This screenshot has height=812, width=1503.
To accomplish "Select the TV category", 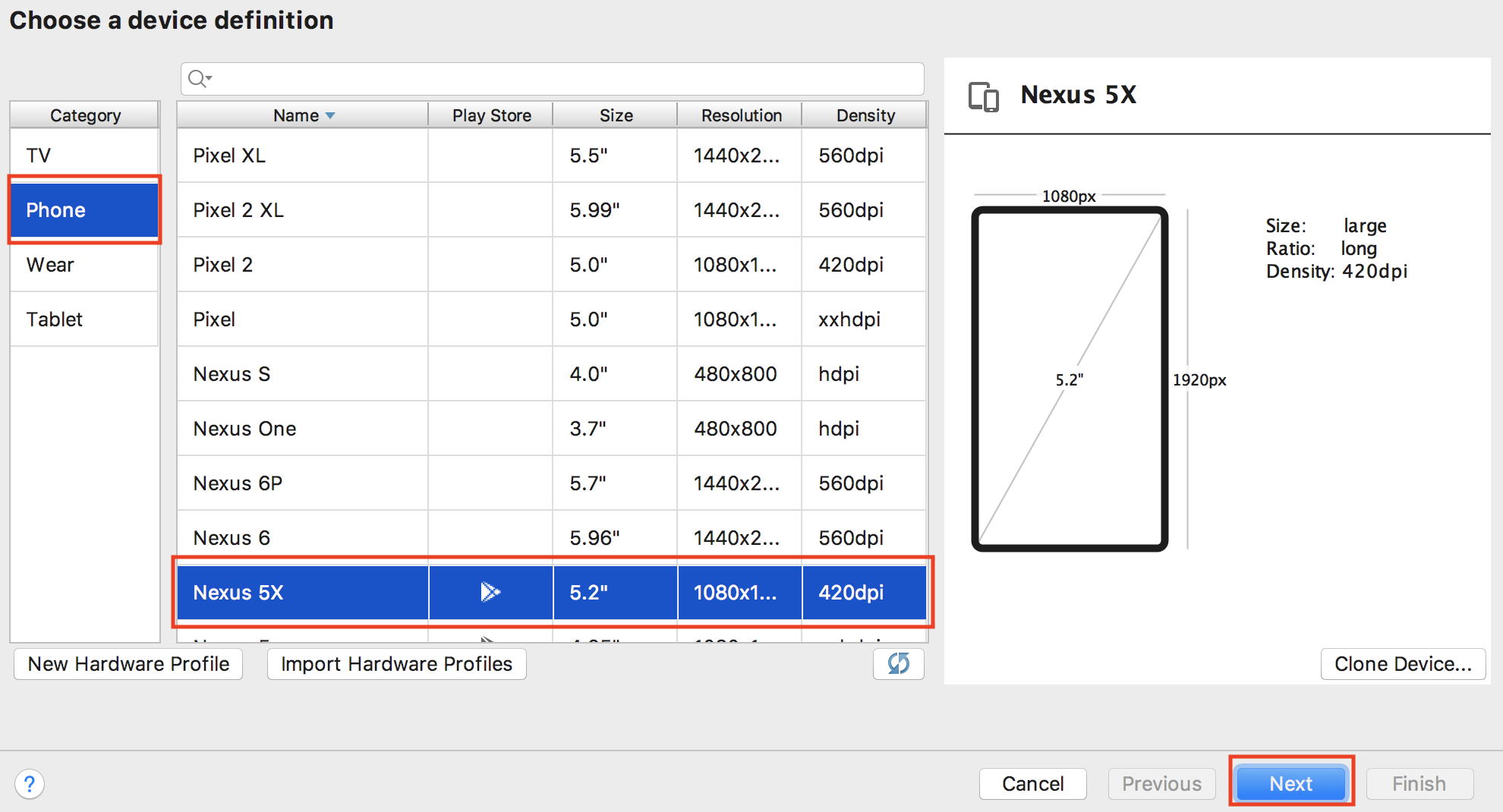I will coord(84,156).
